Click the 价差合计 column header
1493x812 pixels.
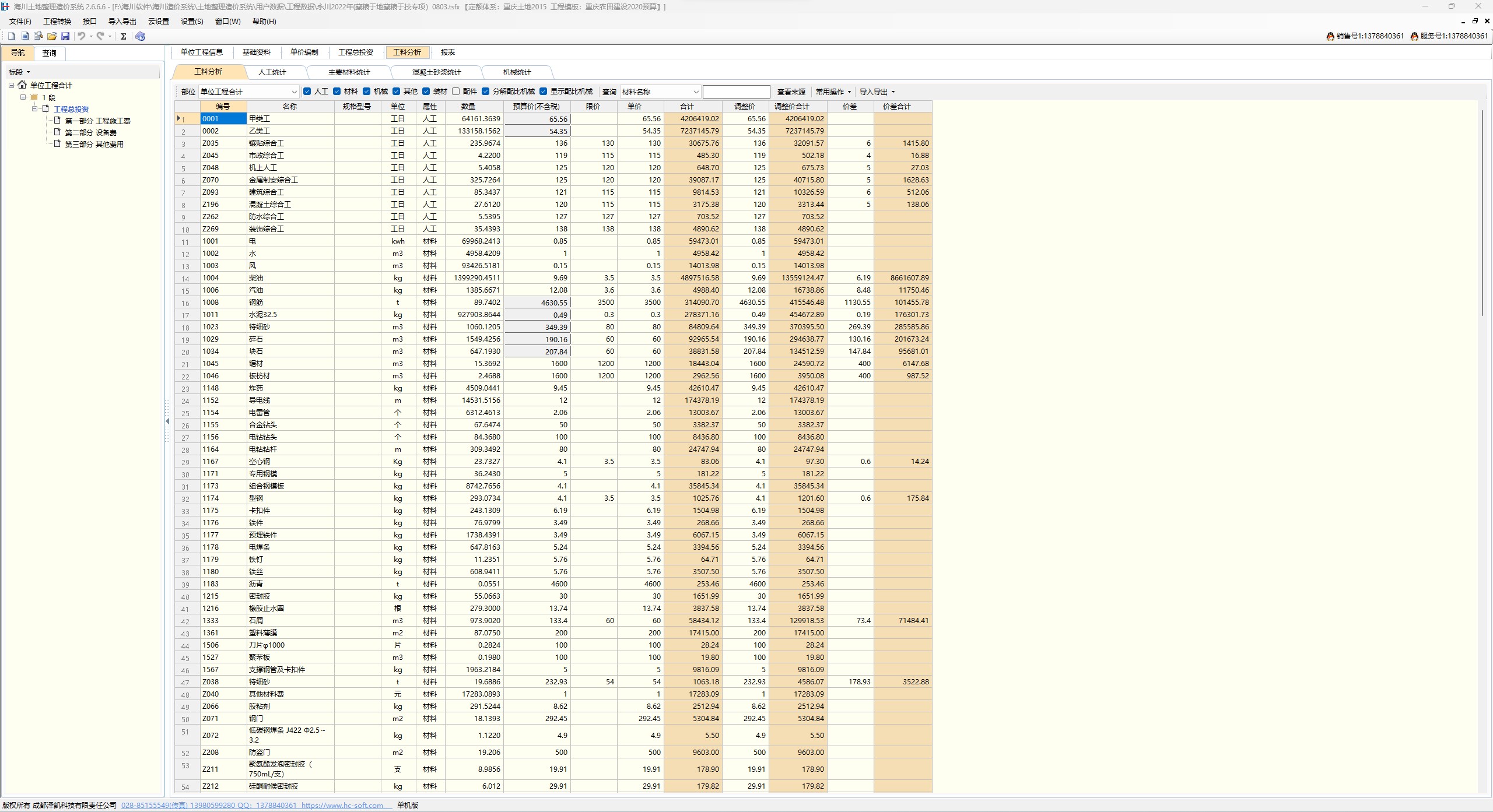[x=903, y=107]
